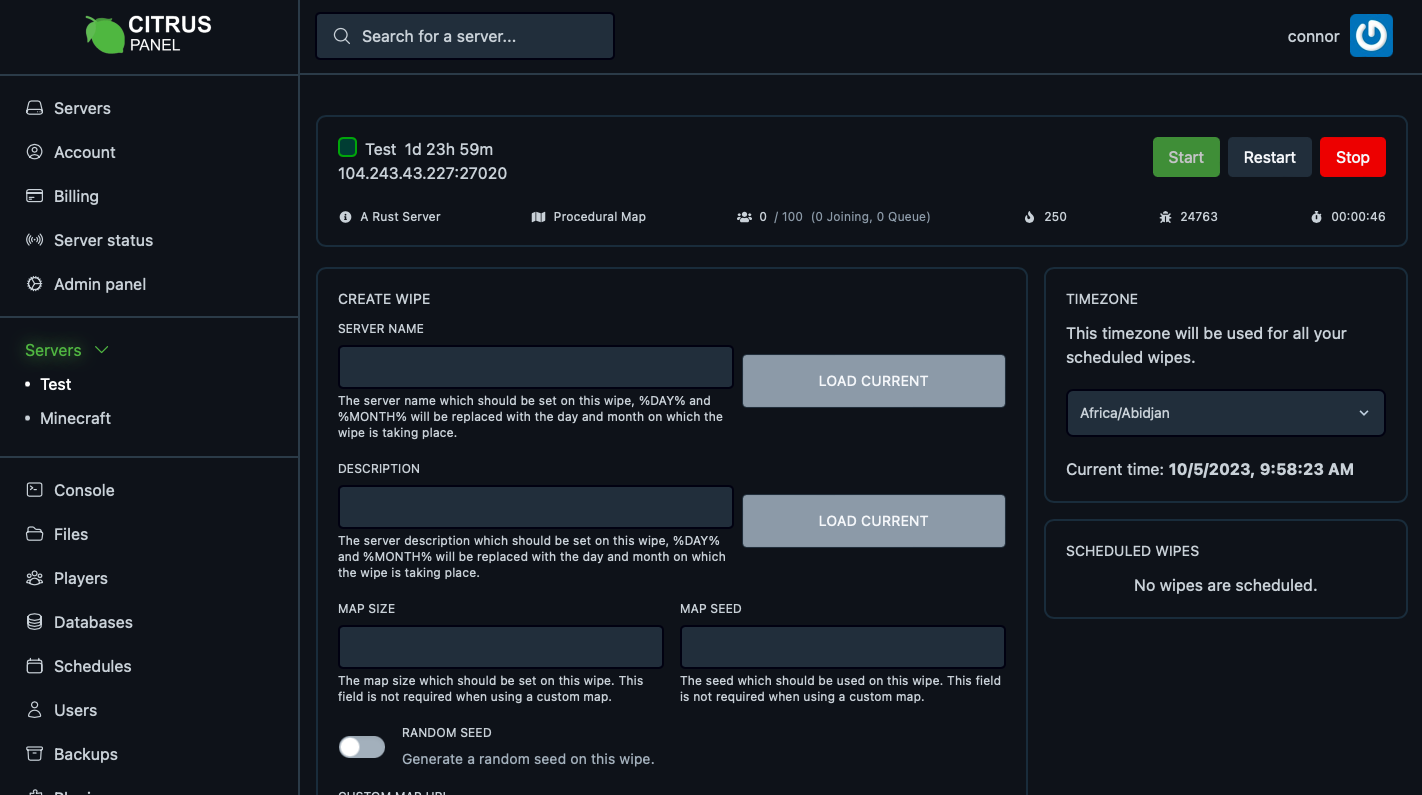Open Console via its terminal icon

coord(35,490)
